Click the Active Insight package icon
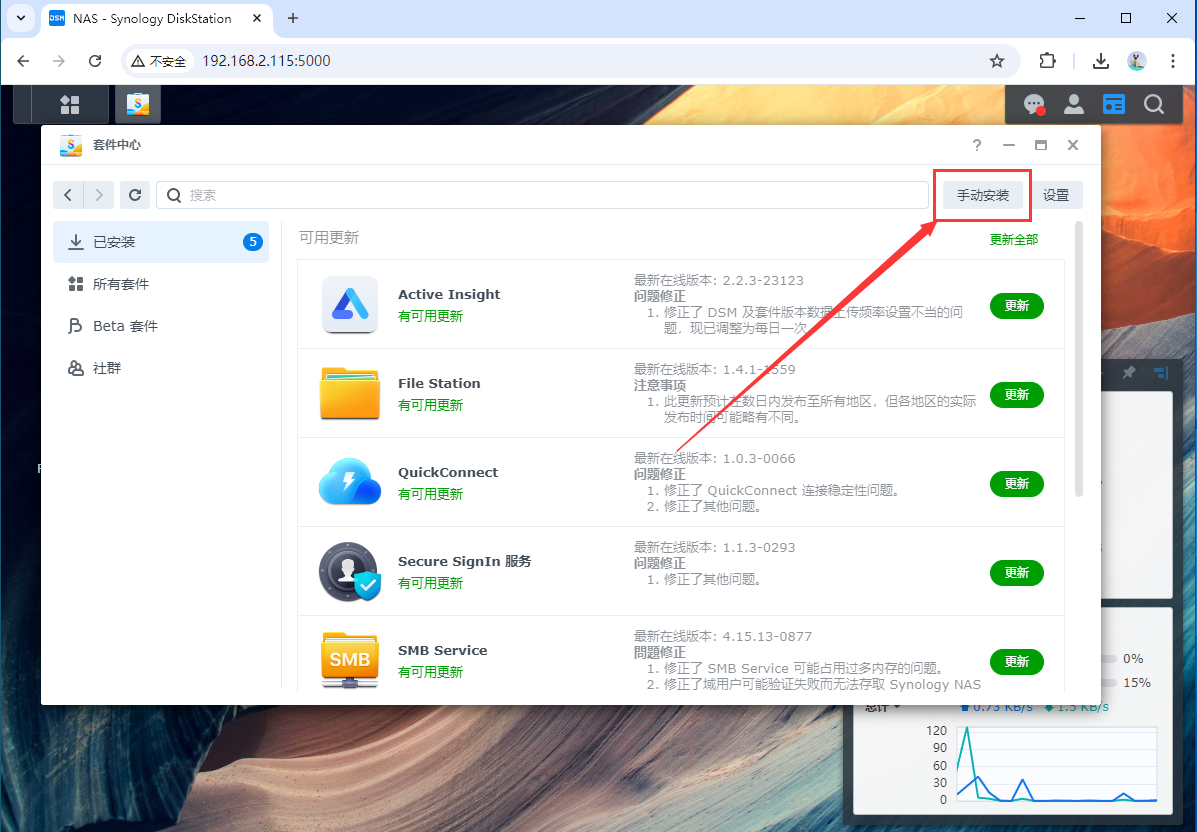1197x832 pixels. click(350, 305)
